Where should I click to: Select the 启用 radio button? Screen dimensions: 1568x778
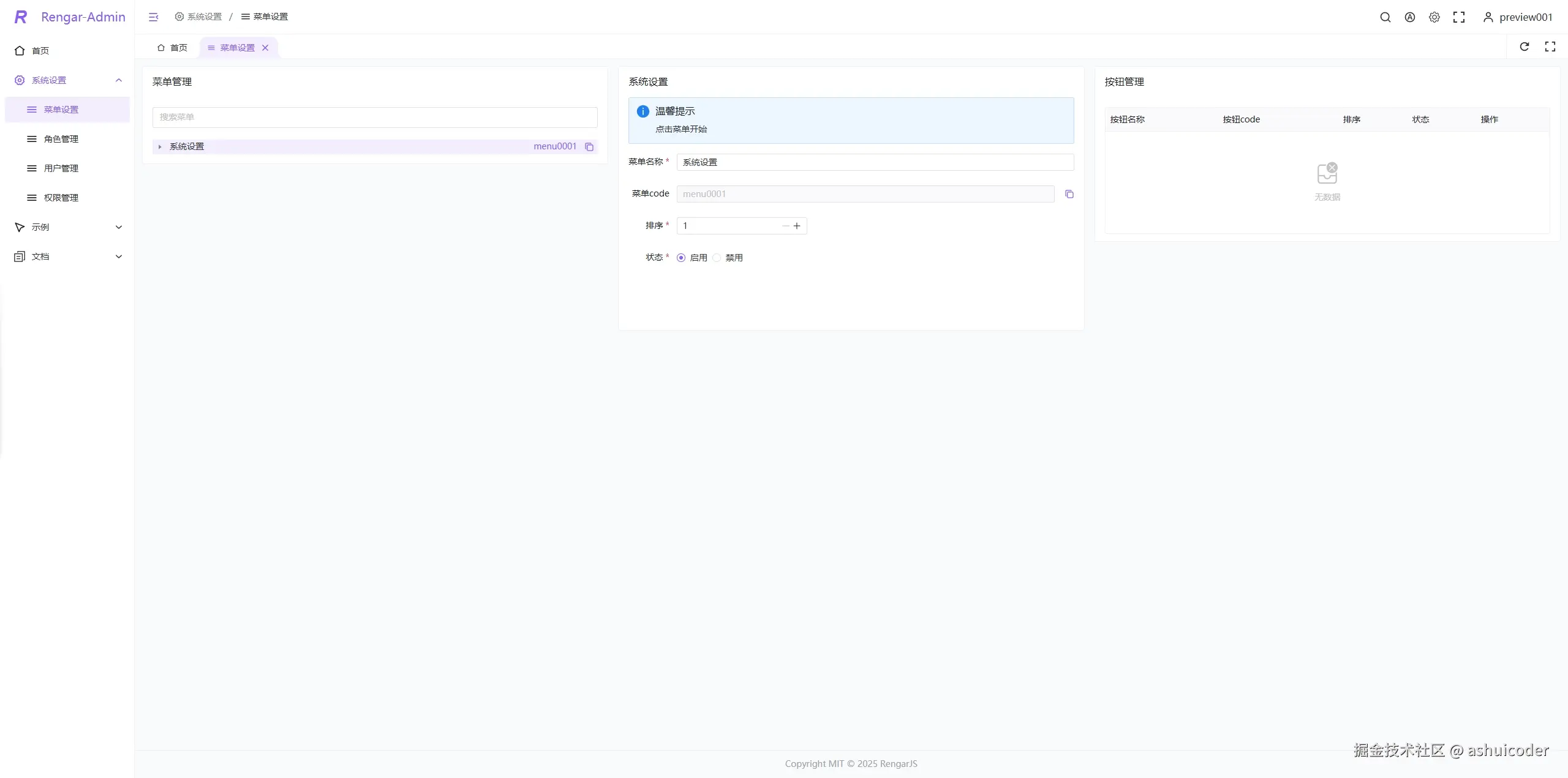[x=681, y=258]
